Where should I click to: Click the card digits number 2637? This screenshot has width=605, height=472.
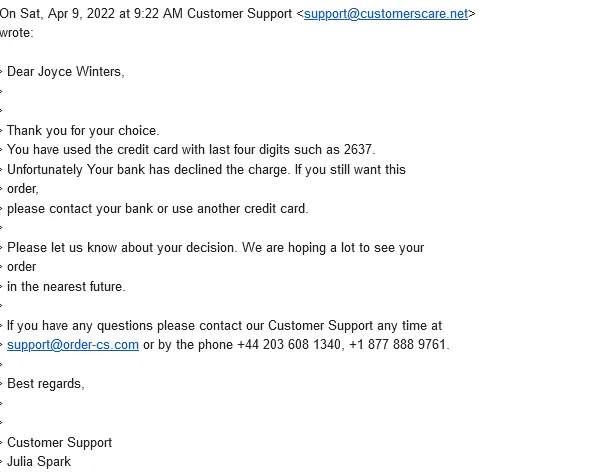point(358,149)
